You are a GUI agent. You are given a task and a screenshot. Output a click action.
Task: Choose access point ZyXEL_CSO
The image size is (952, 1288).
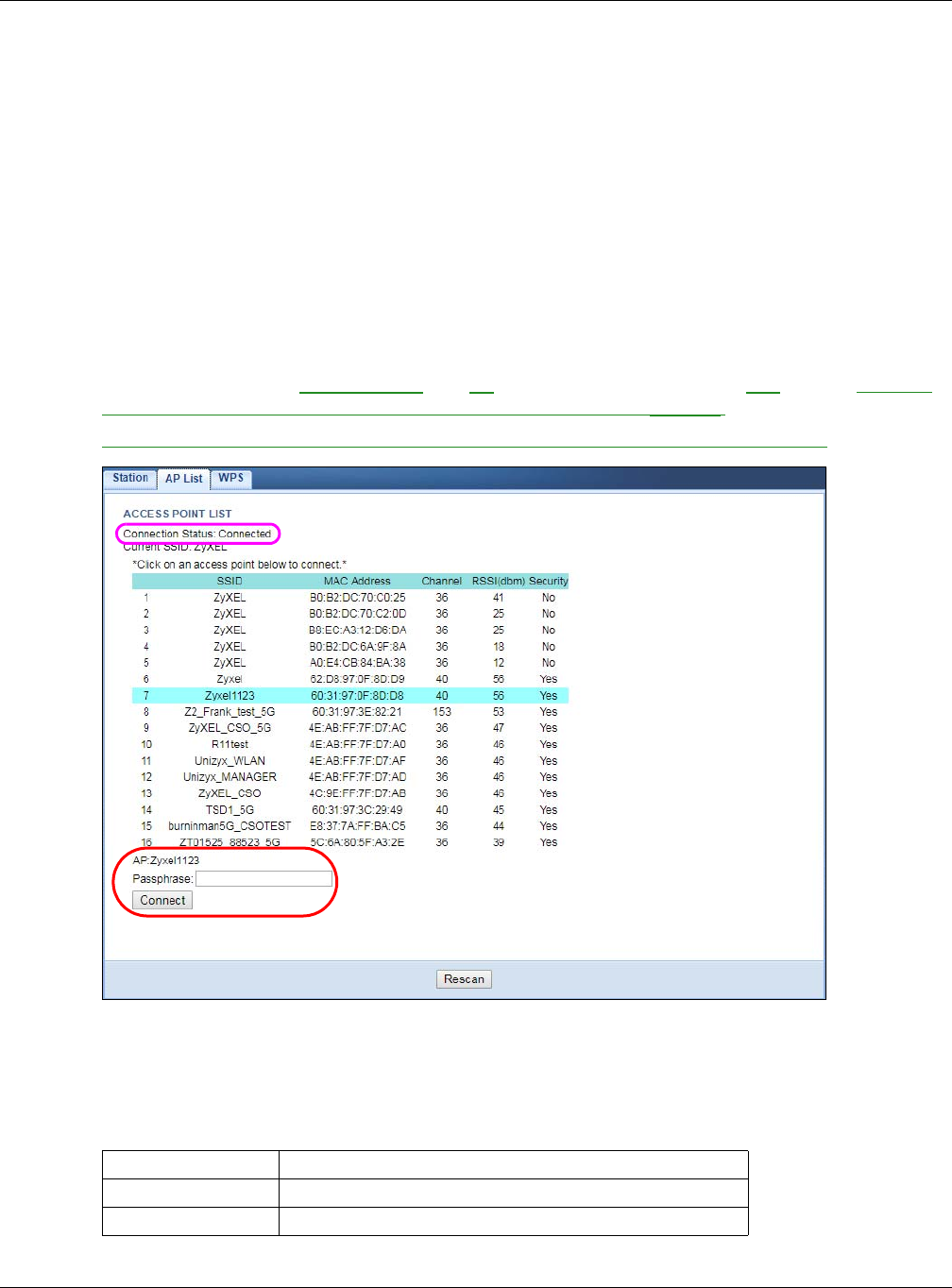(x=350, y=793)
